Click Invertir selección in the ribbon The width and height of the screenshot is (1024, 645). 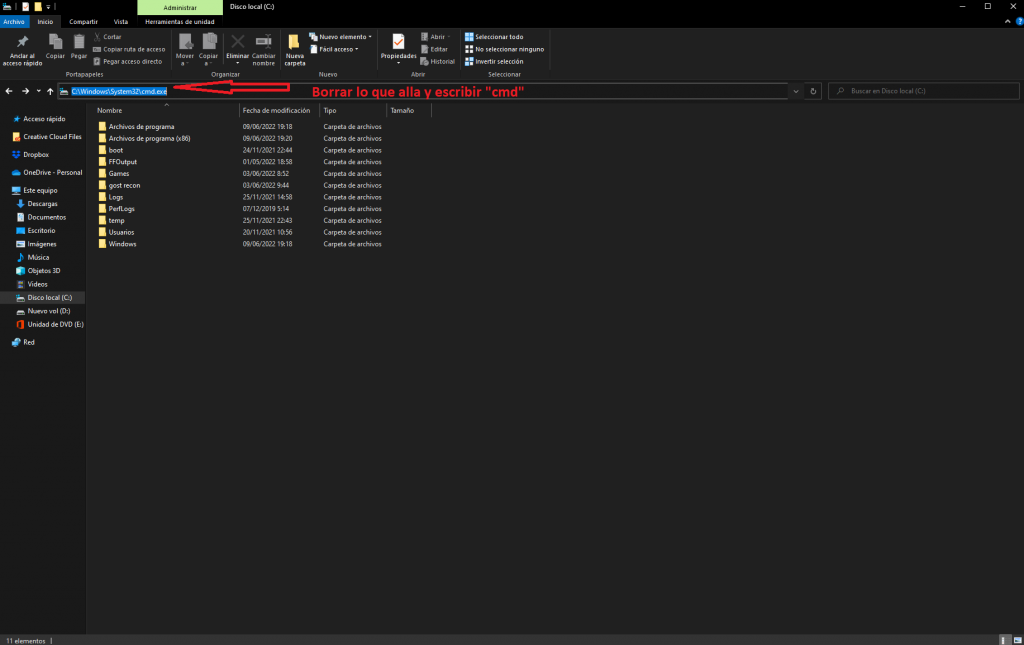click(x=498, y=61)
